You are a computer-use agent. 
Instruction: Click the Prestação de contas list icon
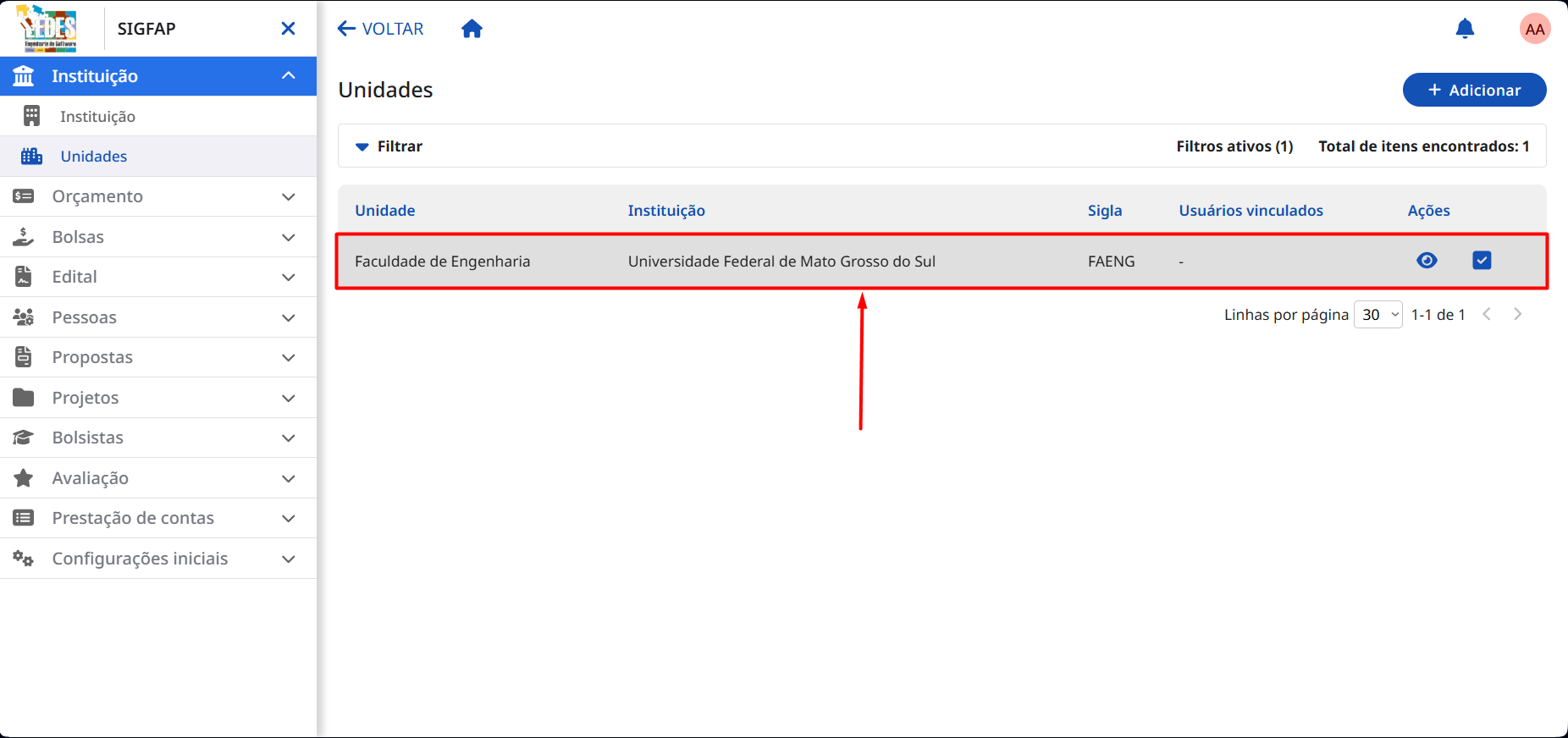[x=24, y=518]
